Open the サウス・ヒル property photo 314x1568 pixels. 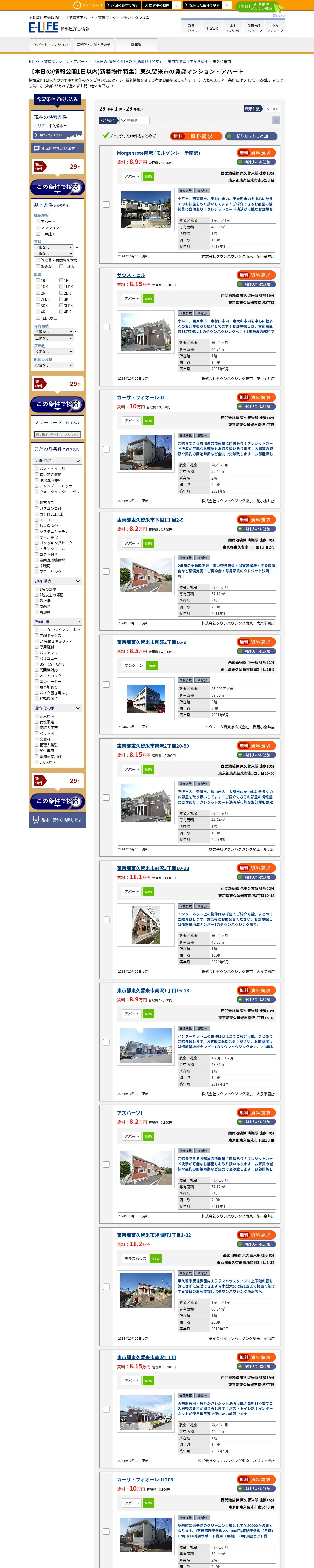click(146, 332)
